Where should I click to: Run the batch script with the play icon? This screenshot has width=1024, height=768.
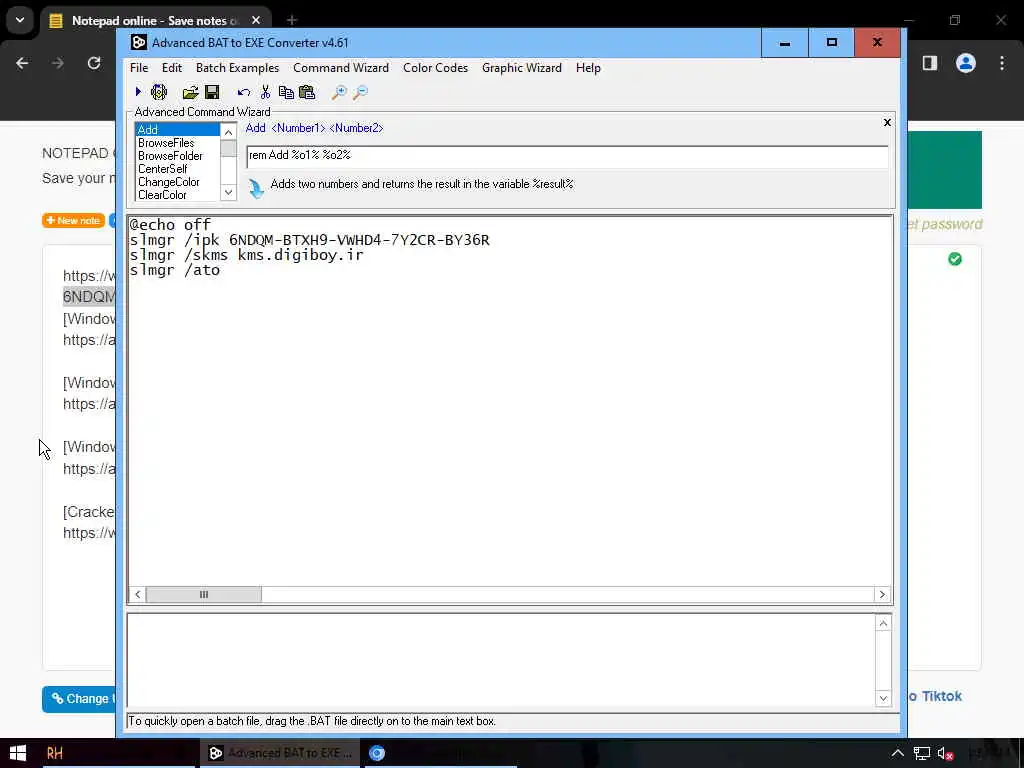(138, 92)
